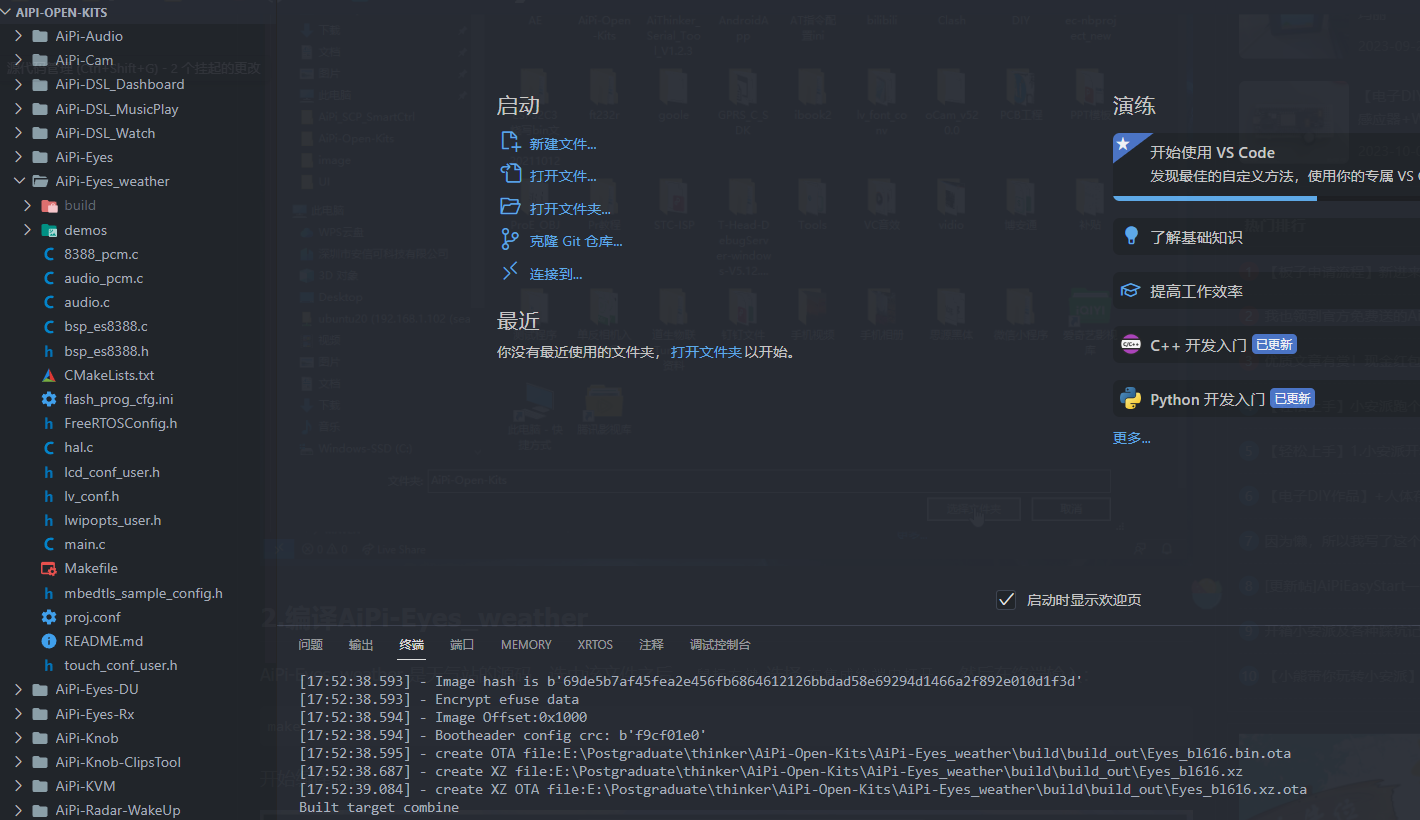Expand the AiPi-Knob folder
The width and height of the screenshot is (1420, 820).
[18, 738]
